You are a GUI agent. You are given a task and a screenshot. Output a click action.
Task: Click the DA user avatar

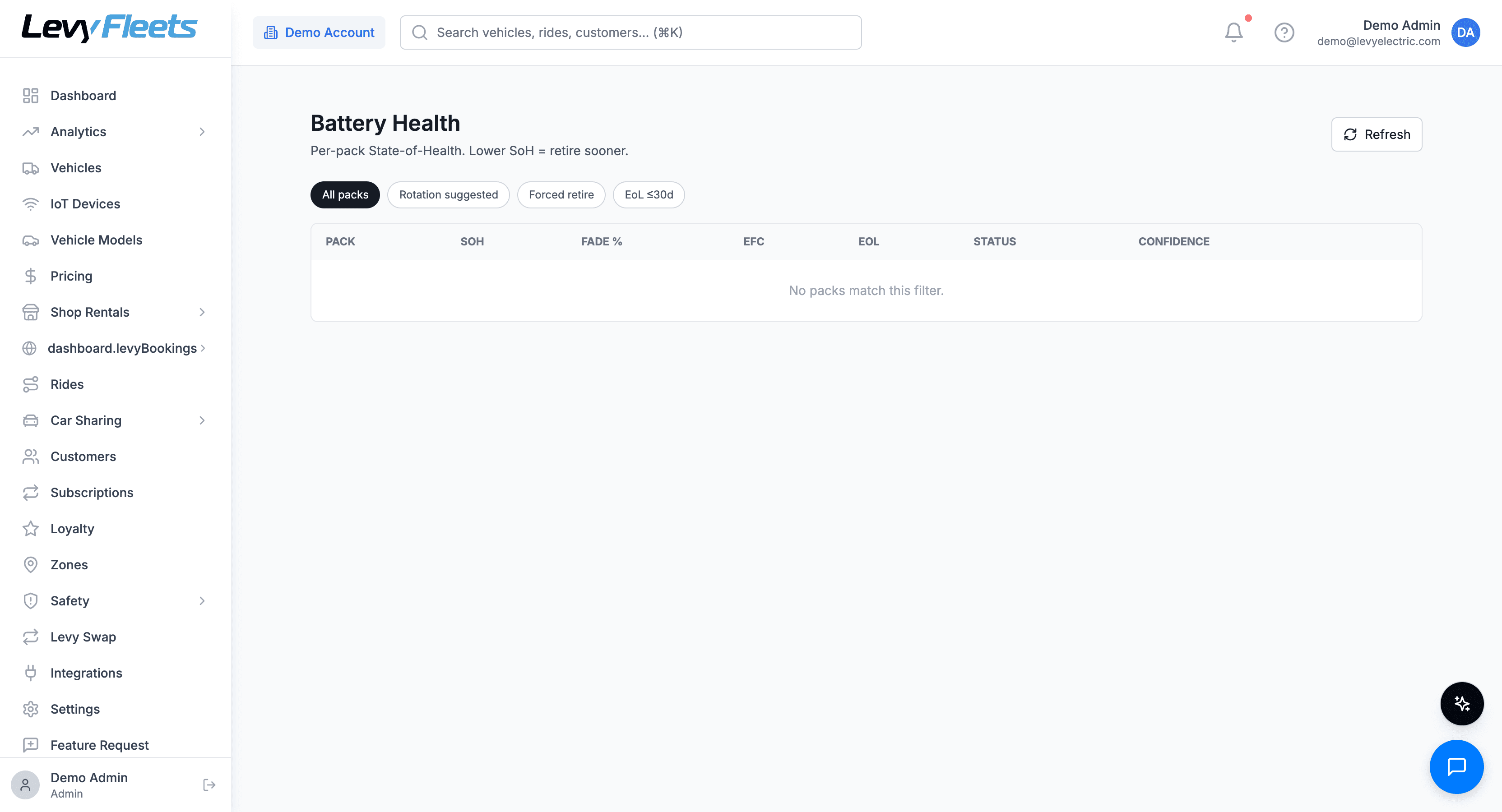tap(1465, 32)
